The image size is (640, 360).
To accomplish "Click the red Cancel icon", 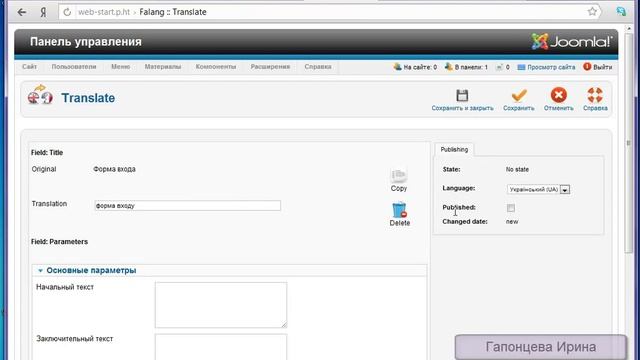I will tap(558, 95).
